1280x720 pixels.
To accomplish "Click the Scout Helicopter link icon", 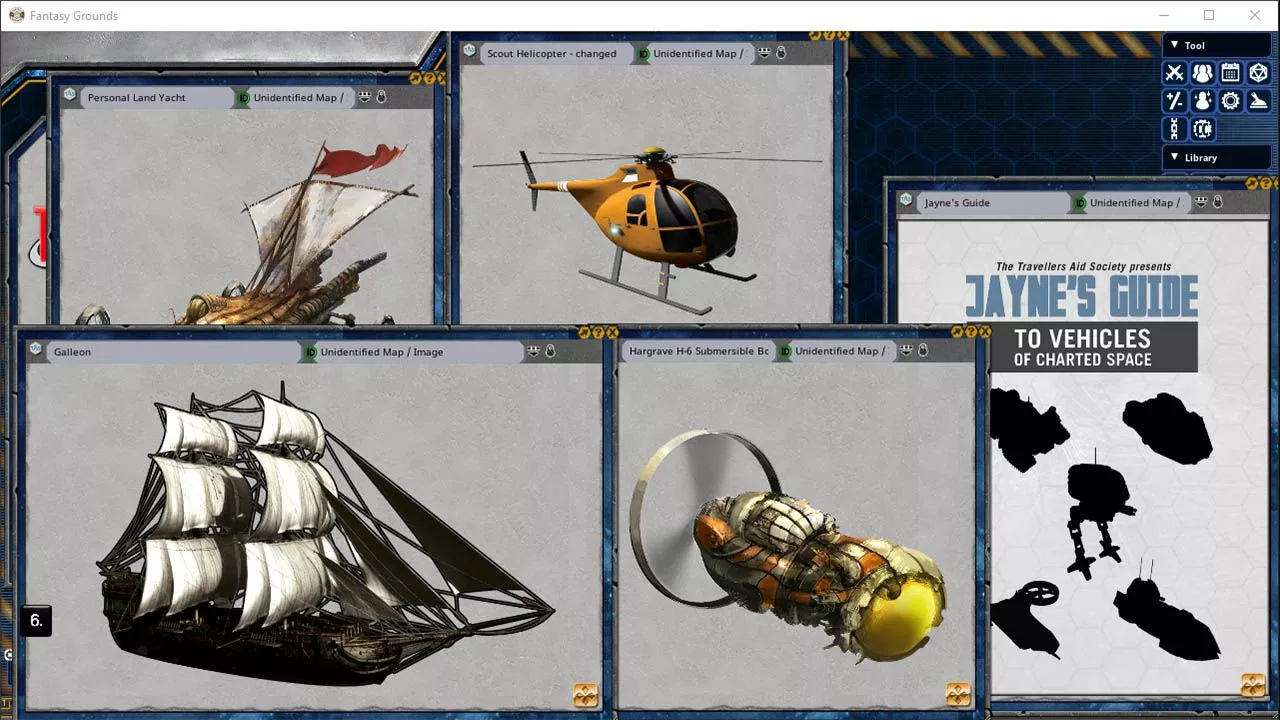I will click(469, 50).
